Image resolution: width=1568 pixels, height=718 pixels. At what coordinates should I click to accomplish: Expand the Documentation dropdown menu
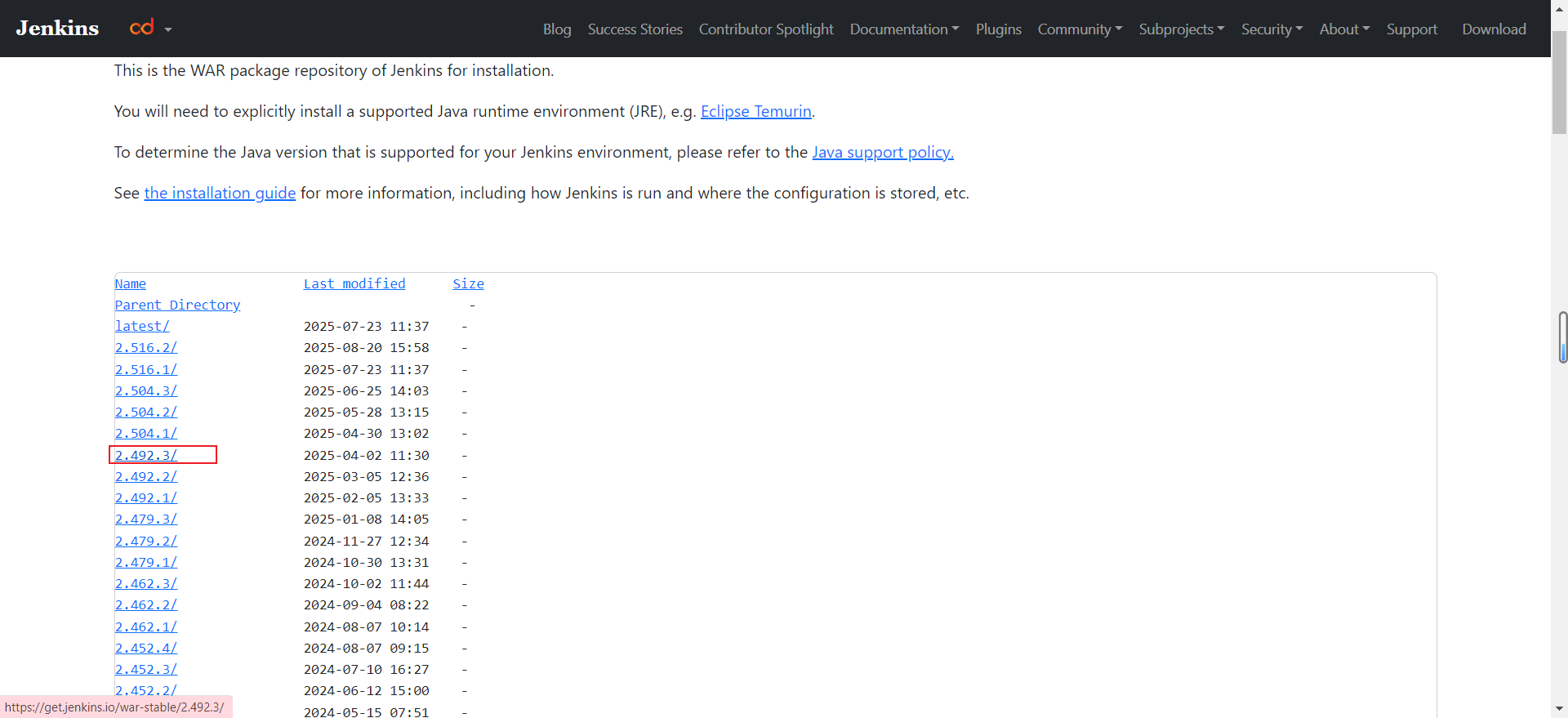click(x=905, y=29)
